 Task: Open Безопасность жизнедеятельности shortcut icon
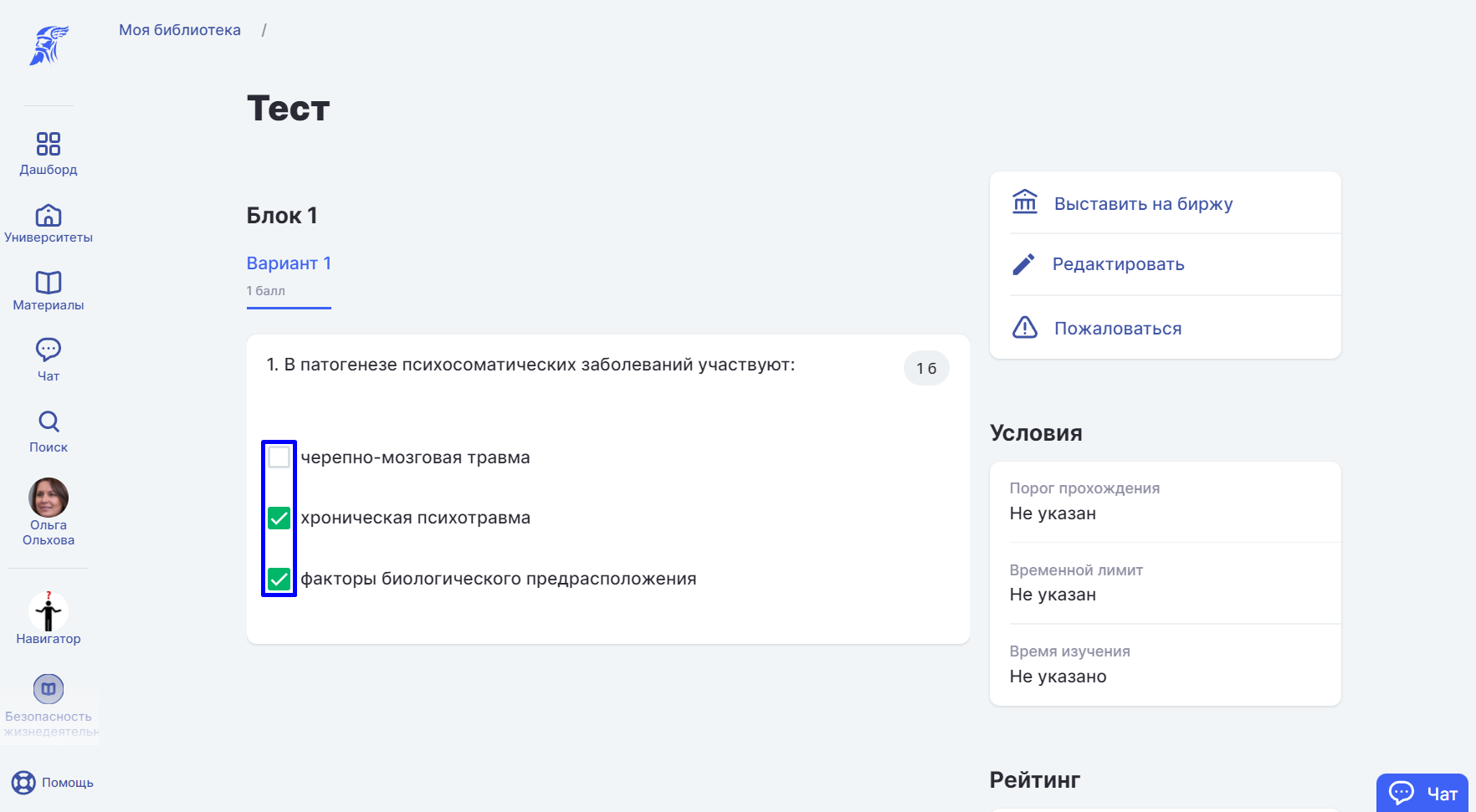pos(49,689)
